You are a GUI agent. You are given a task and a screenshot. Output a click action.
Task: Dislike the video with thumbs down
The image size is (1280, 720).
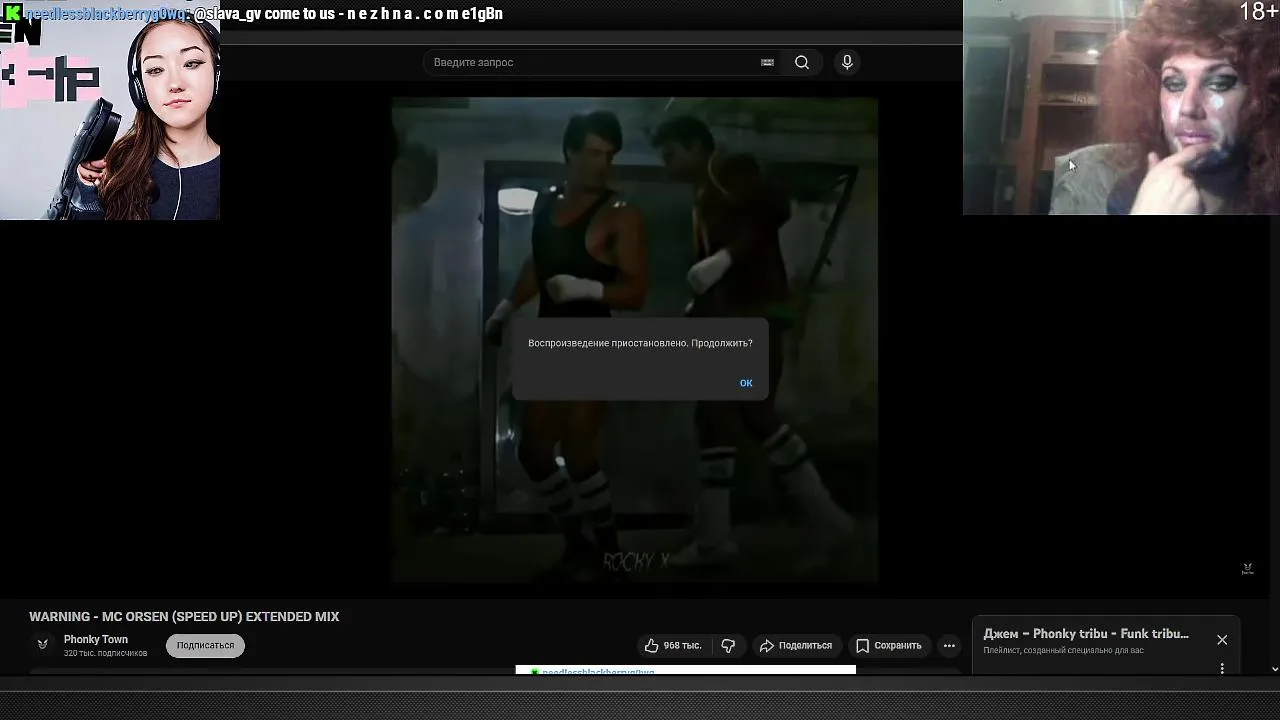(x=729, y=646)
